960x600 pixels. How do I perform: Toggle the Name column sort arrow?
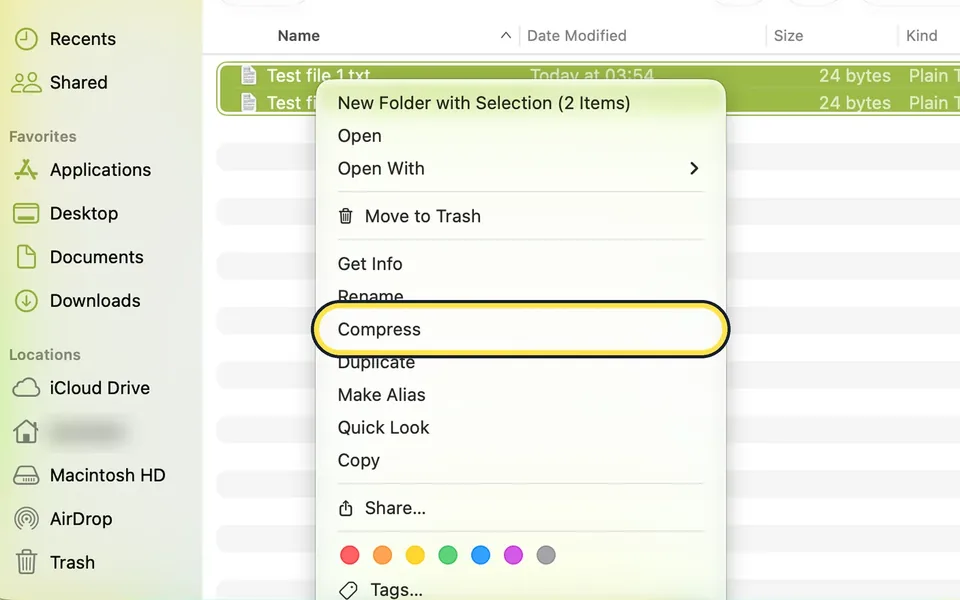pyautogui.click(x=506, y=36)
